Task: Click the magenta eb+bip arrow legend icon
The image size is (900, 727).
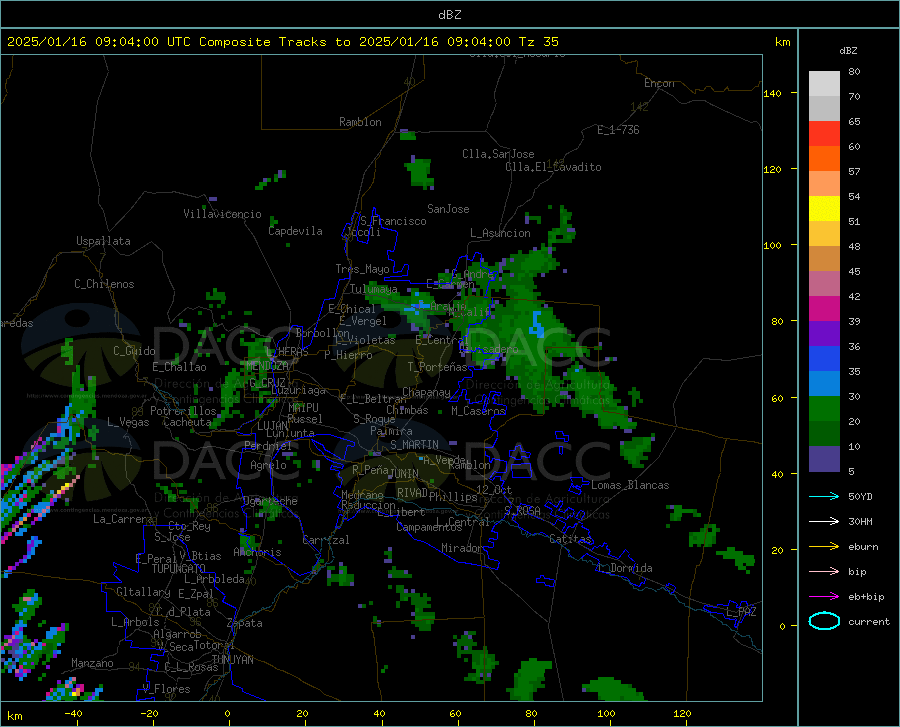Action: click(824, 597)
